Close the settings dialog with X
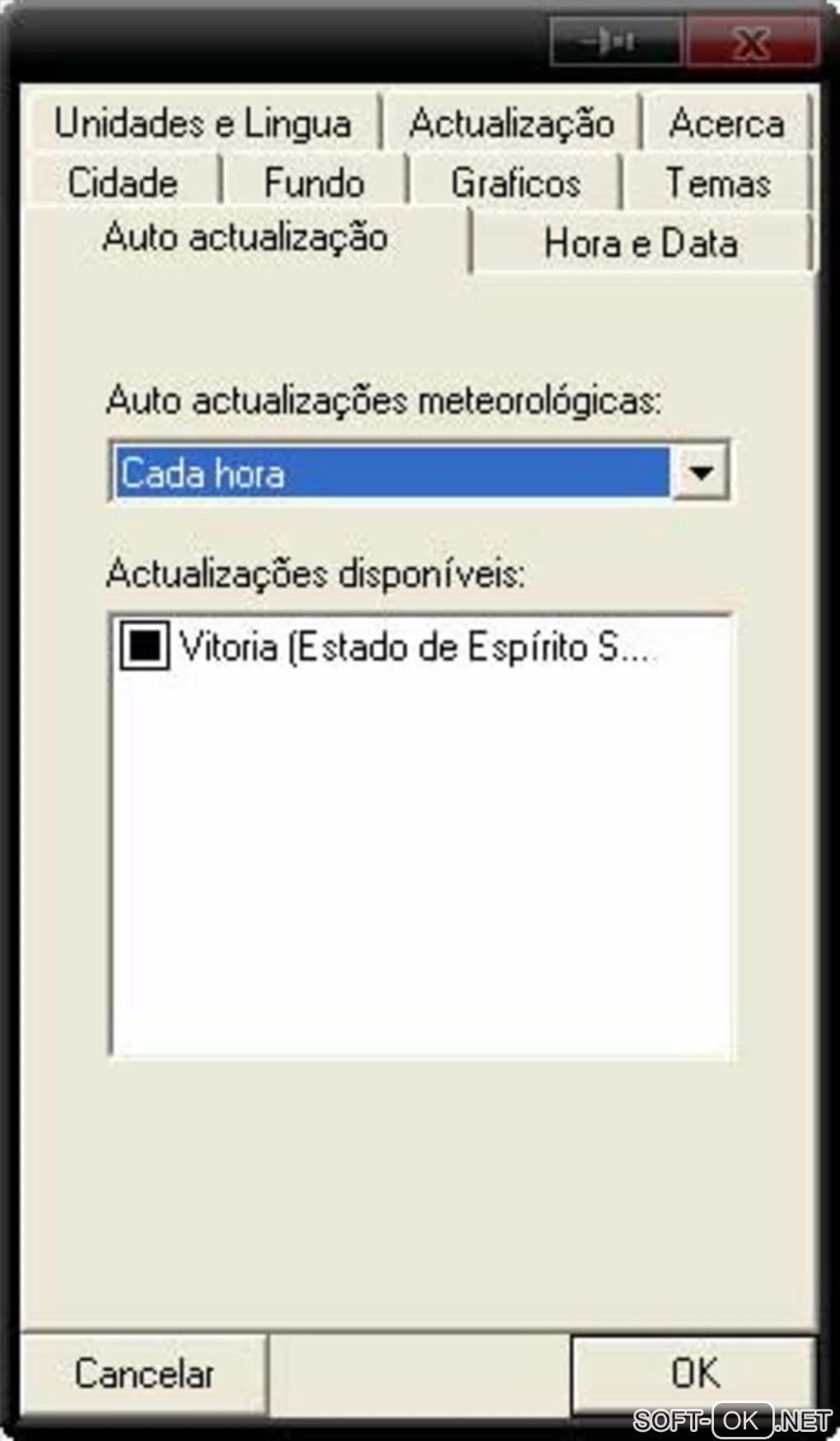The width and height of the screenshot is (840, 1441). [x=752, y=40]
